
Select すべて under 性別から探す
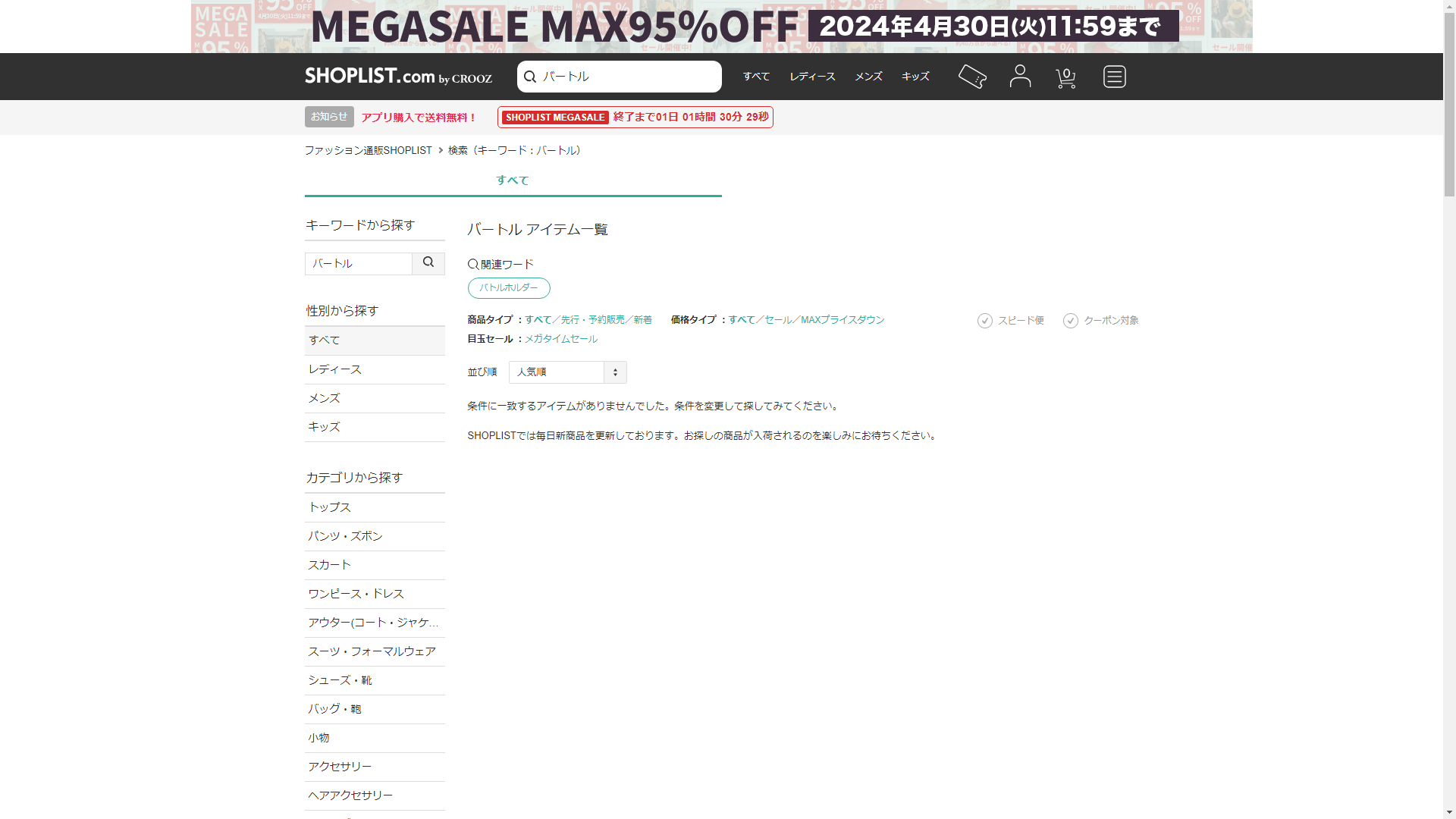coord(375,340)
